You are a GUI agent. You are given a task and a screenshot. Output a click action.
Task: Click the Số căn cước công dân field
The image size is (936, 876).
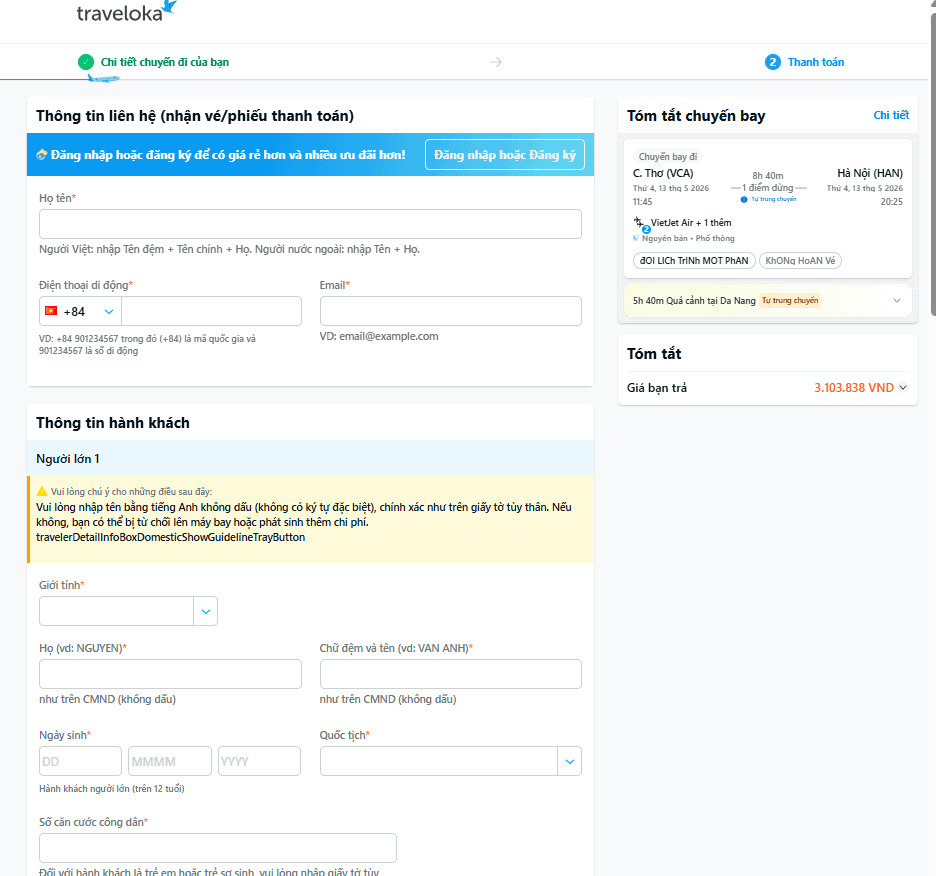click(x=218, y=847)
